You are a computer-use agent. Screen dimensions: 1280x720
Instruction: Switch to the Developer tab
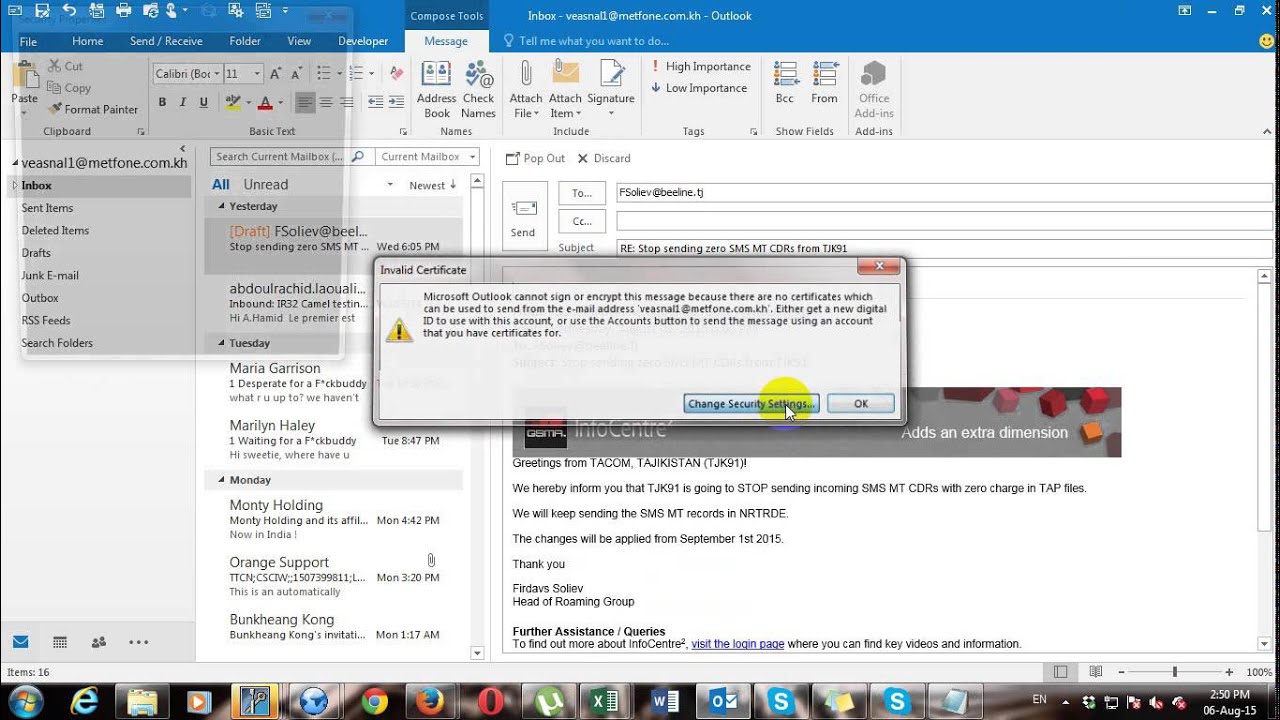[x=363, y=41]
